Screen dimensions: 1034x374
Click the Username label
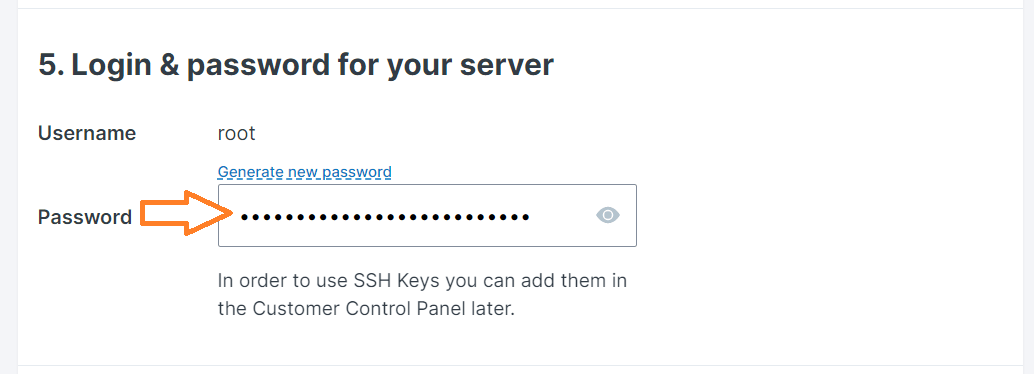coord(87,133)
